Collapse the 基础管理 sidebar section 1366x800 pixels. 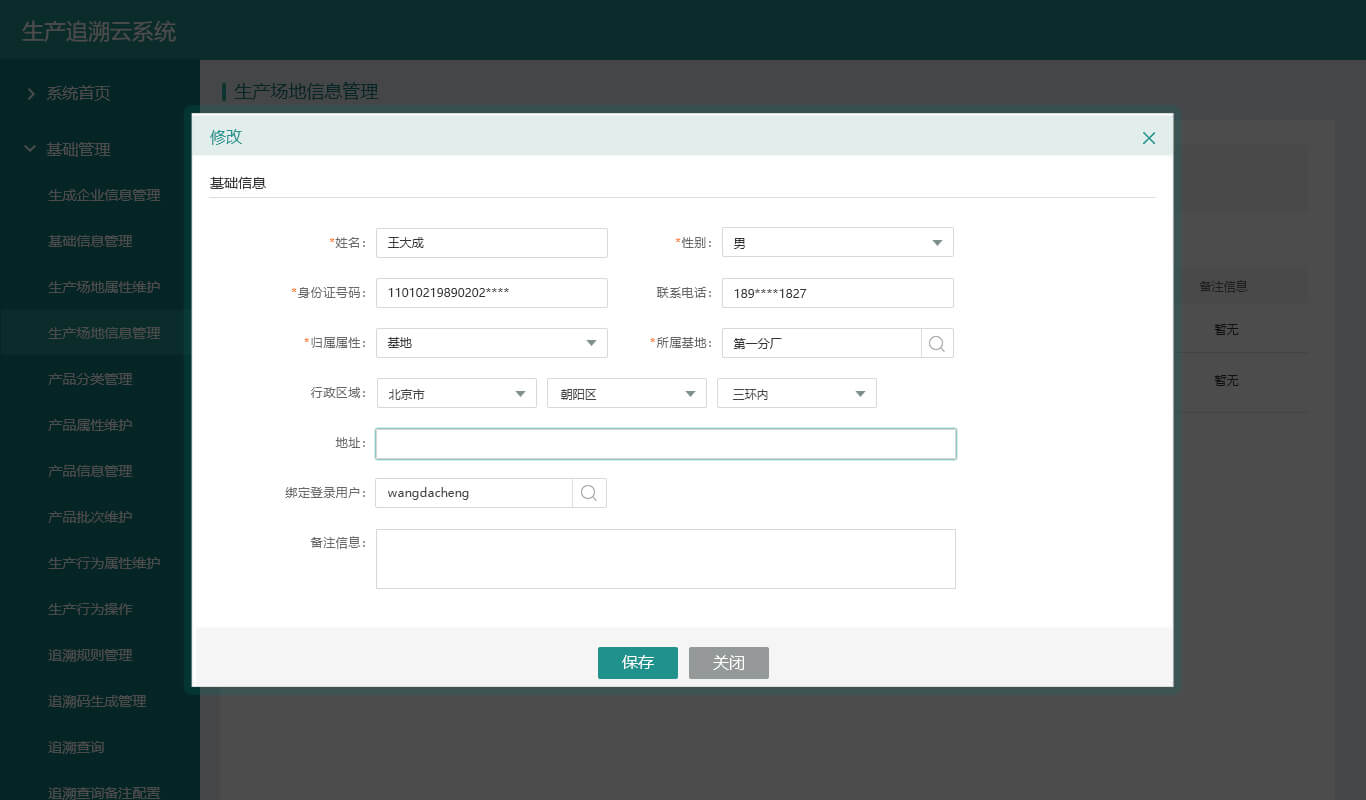78,149
